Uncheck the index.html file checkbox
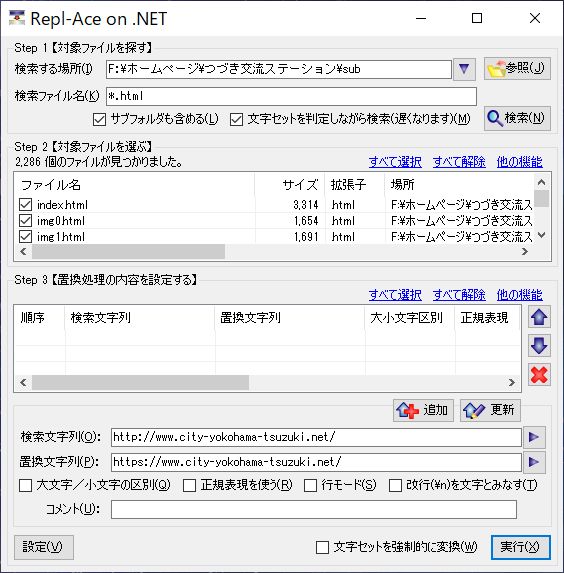This screenshot has width=564, height=573. point(26,205)
